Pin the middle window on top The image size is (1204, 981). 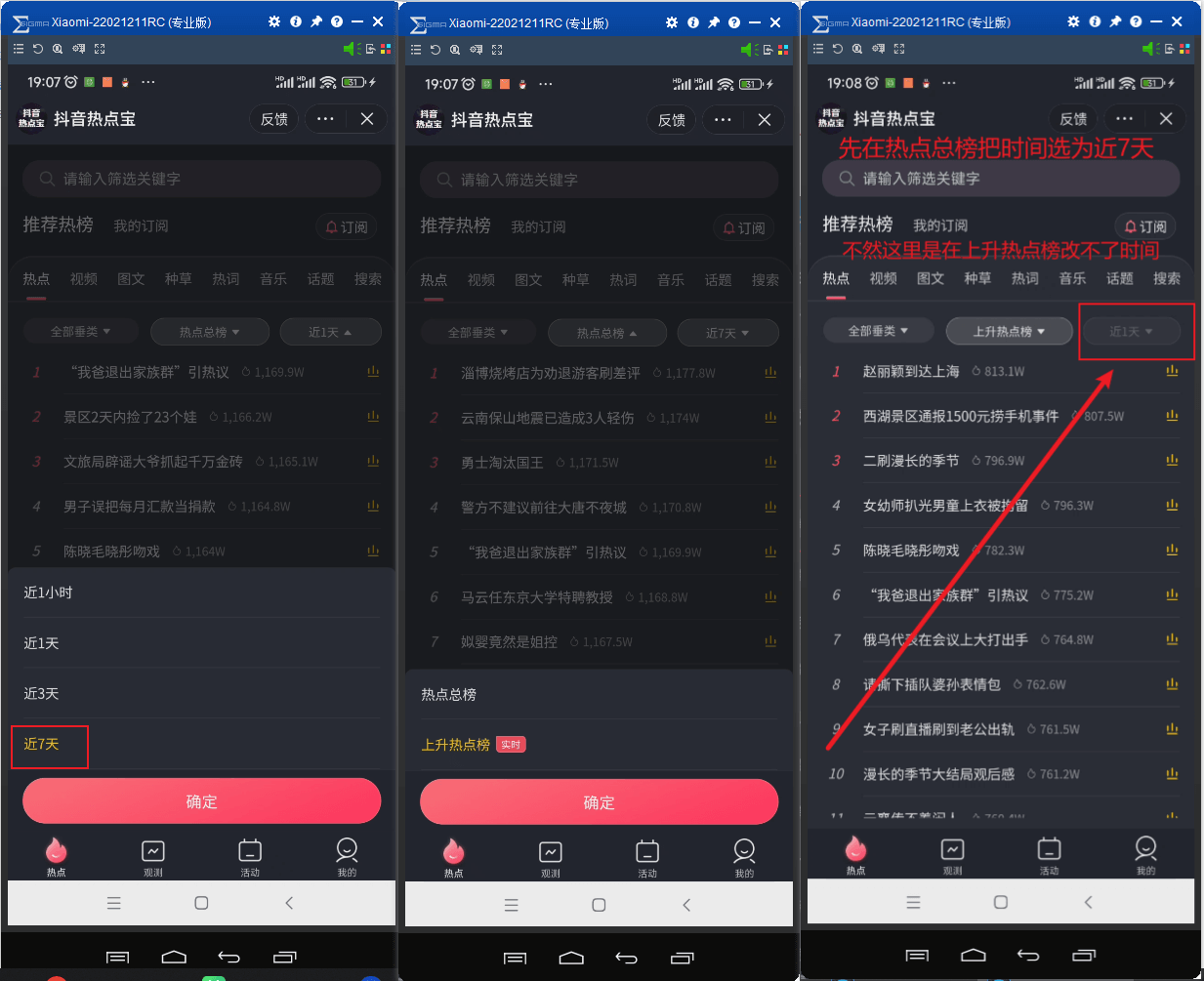point(714,22)
